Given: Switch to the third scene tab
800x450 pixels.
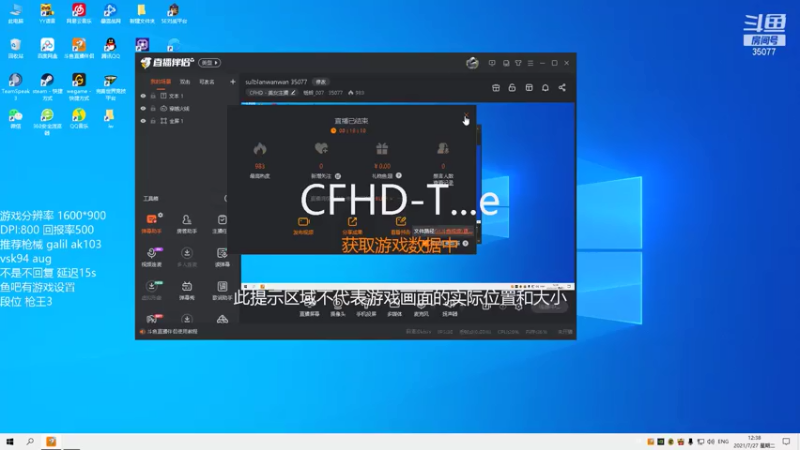Looking at the screenshot, I should coord(207,82).
